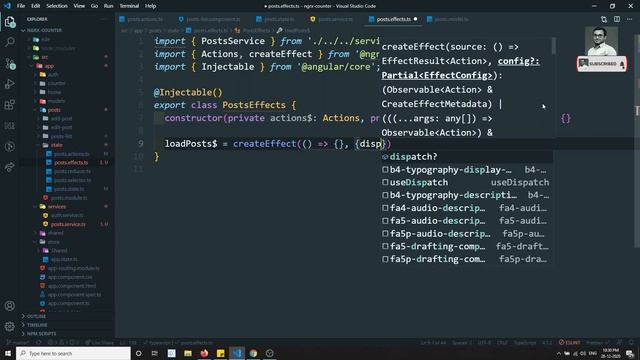Open the Help menu
Screen dimensions: 640x360
(x=150, y=6)
